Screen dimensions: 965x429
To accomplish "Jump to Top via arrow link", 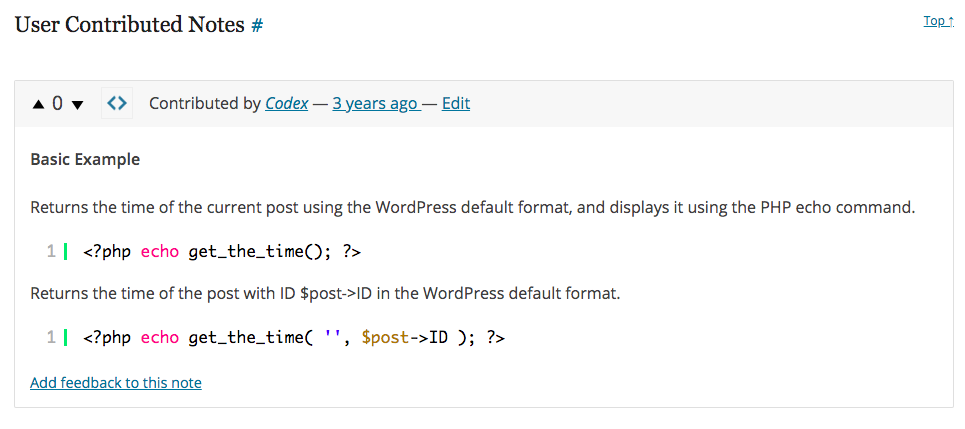I will 939,21.
